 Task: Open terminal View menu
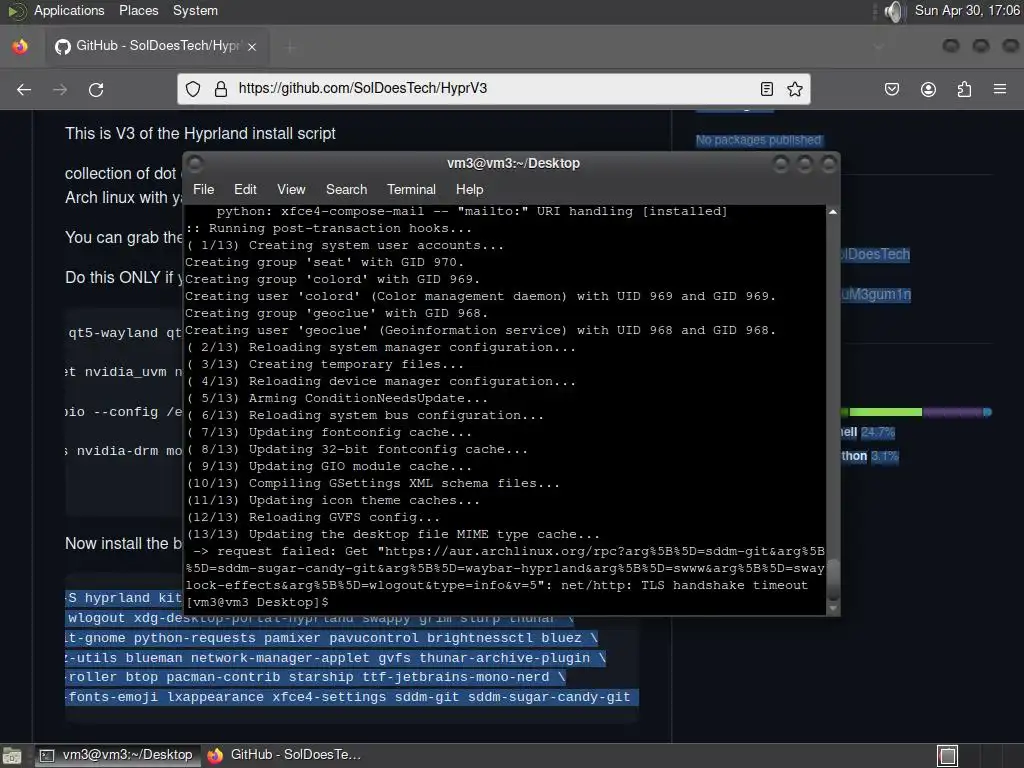click(x=291, y=189)
